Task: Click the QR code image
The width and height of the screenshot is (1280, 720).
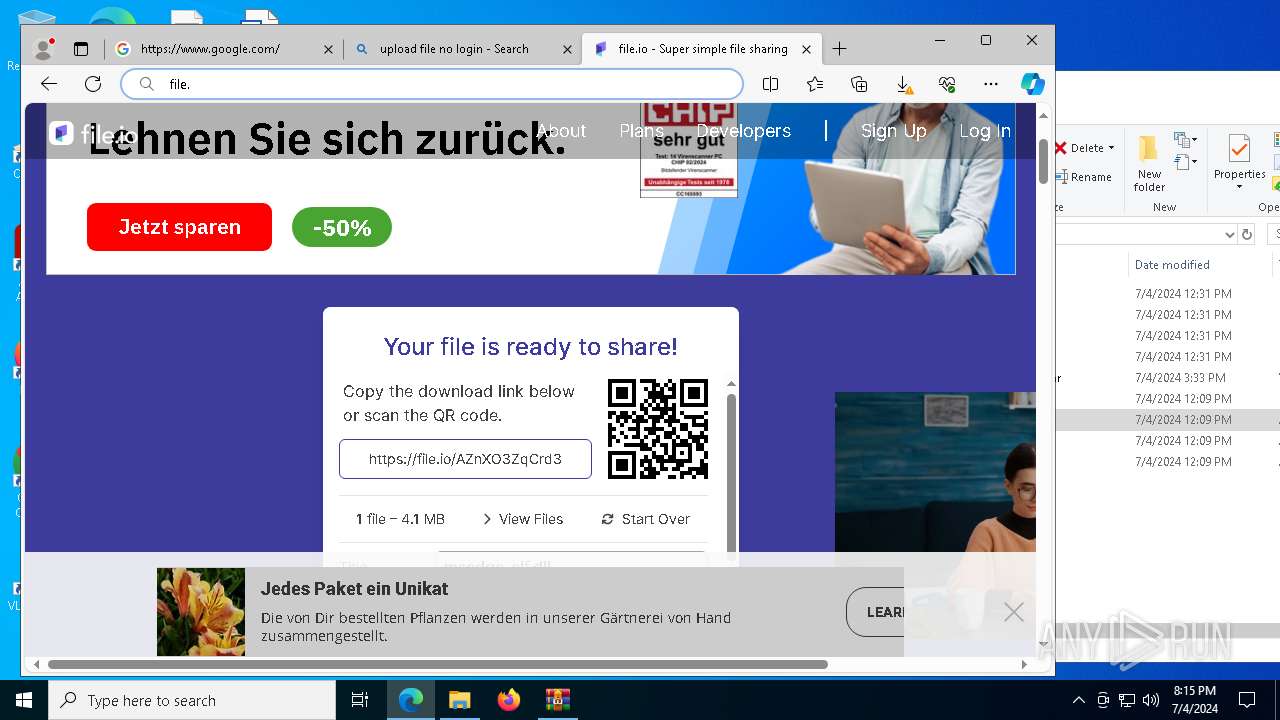Action: (x=658, y=429)
